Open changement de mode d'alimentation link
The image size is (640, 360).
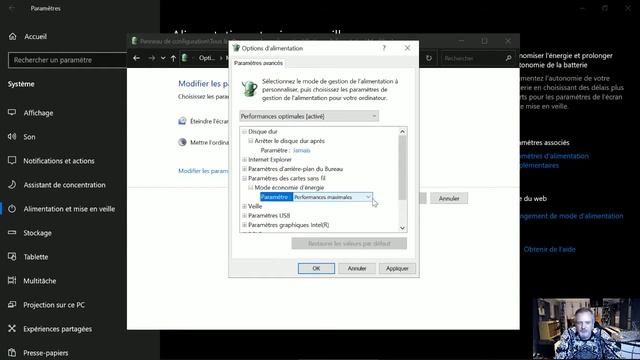(571, 216)
